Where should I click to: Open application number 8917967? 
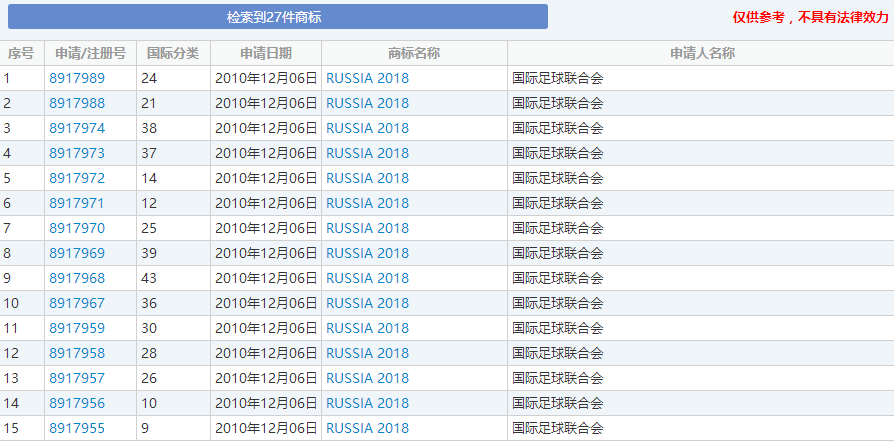77,304
